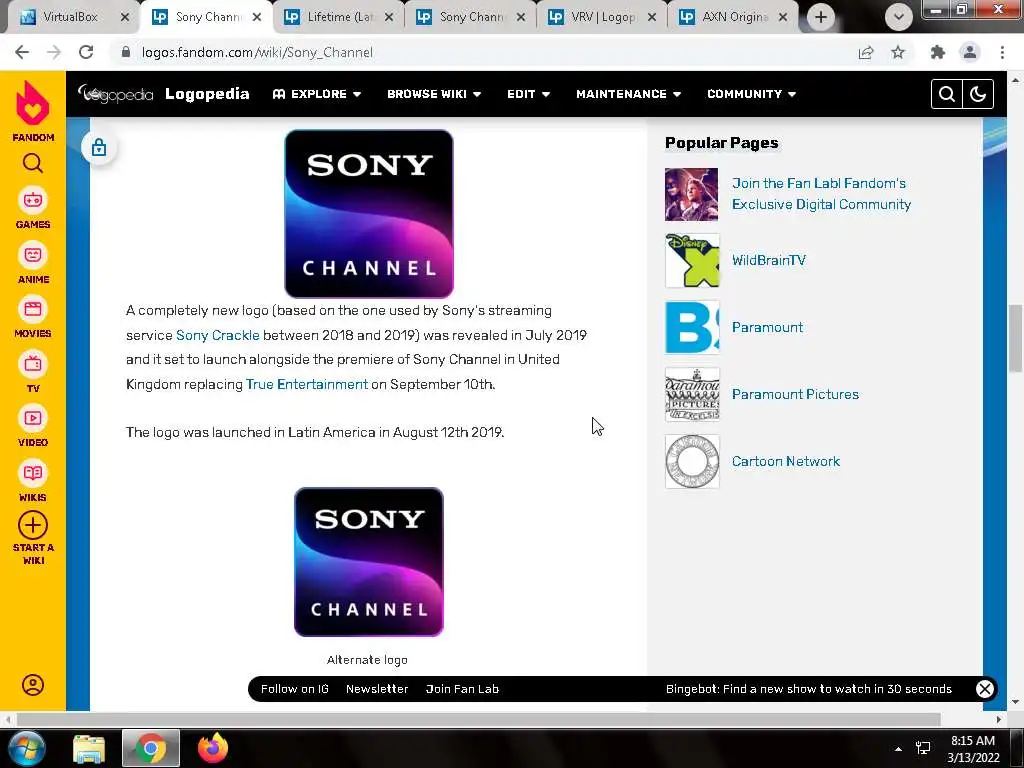
Task: Click the Start a Wiki plus icon
Action: [33, 525]
